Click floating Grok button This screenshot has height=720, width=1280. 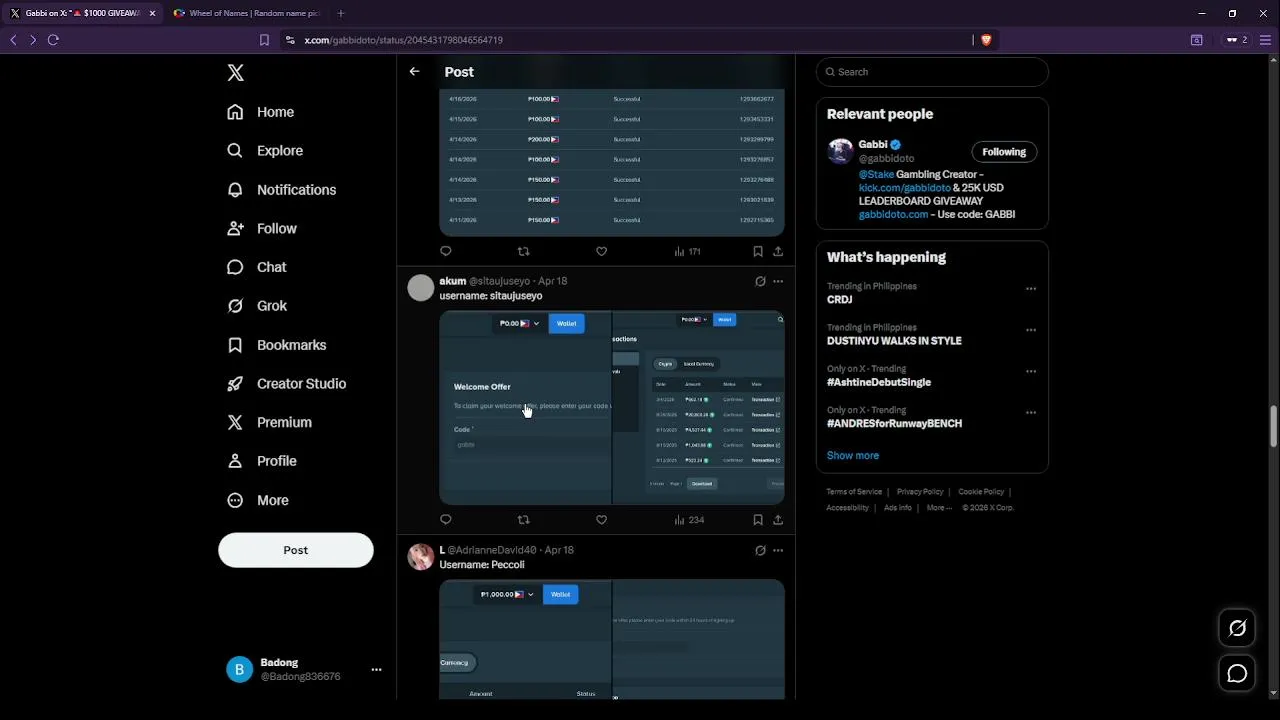(x=1237, y=628)
